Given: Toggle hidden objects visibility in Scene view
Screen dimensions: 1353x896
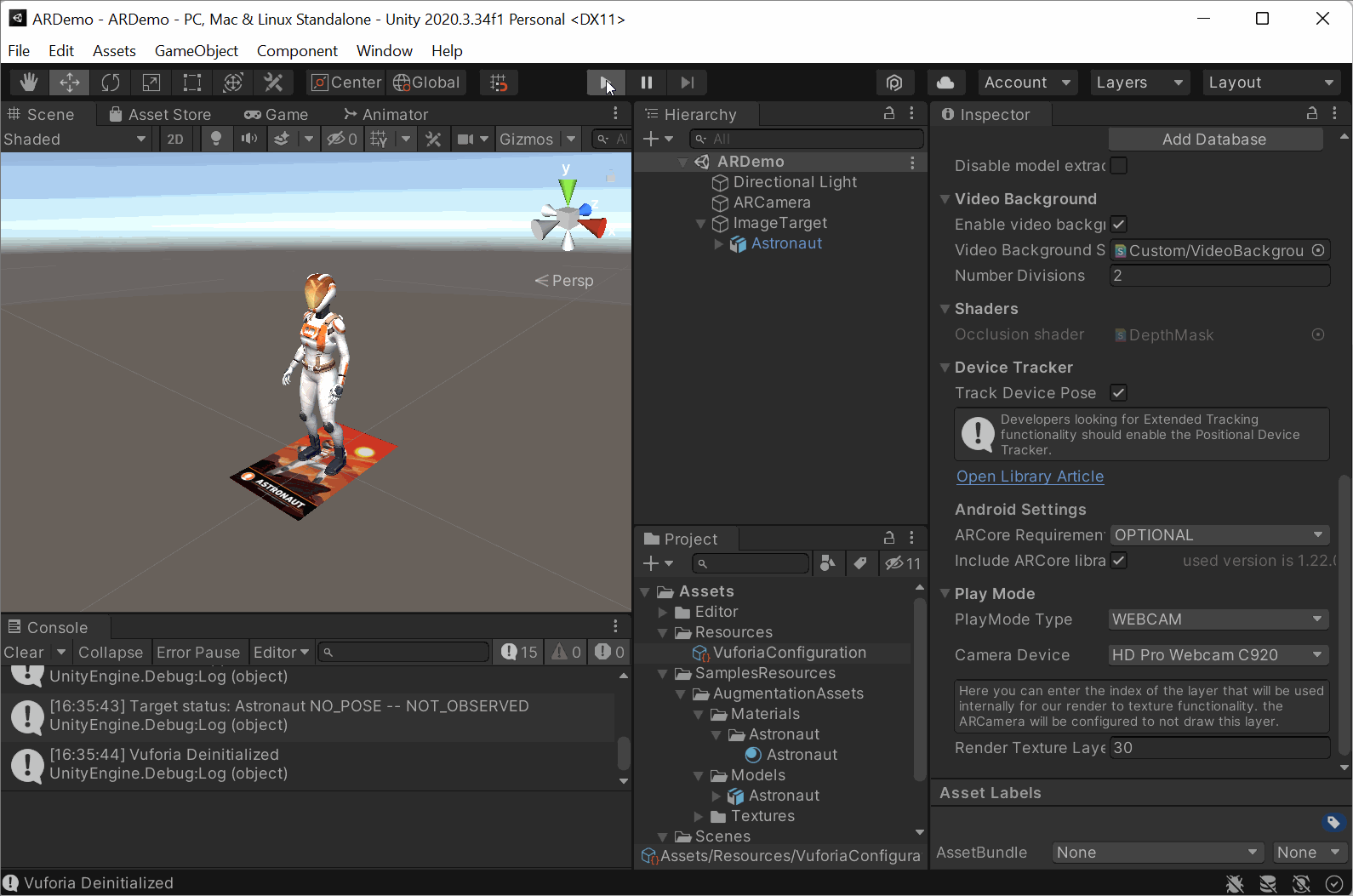Looking at the screenshot, I should pos(342,140).
